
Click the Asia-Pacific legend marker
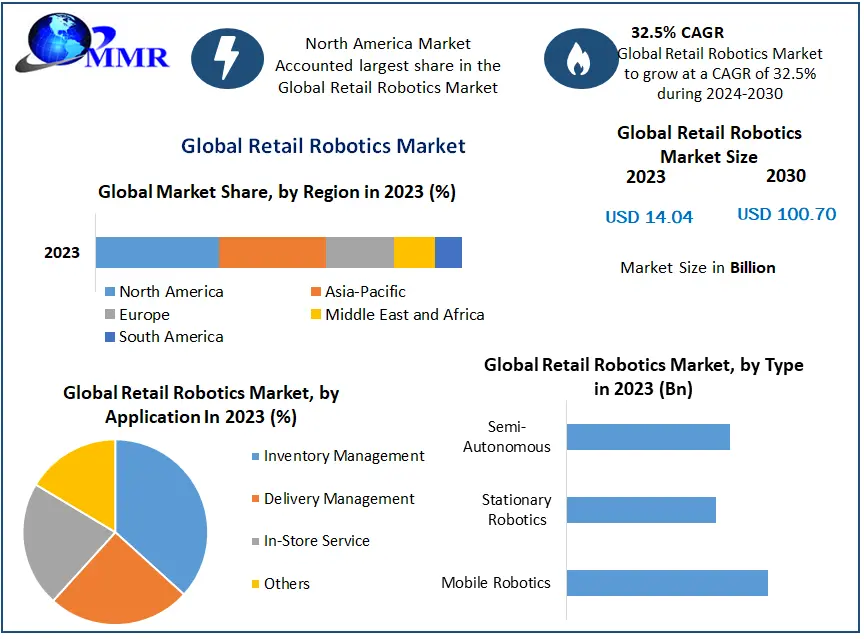316,292
